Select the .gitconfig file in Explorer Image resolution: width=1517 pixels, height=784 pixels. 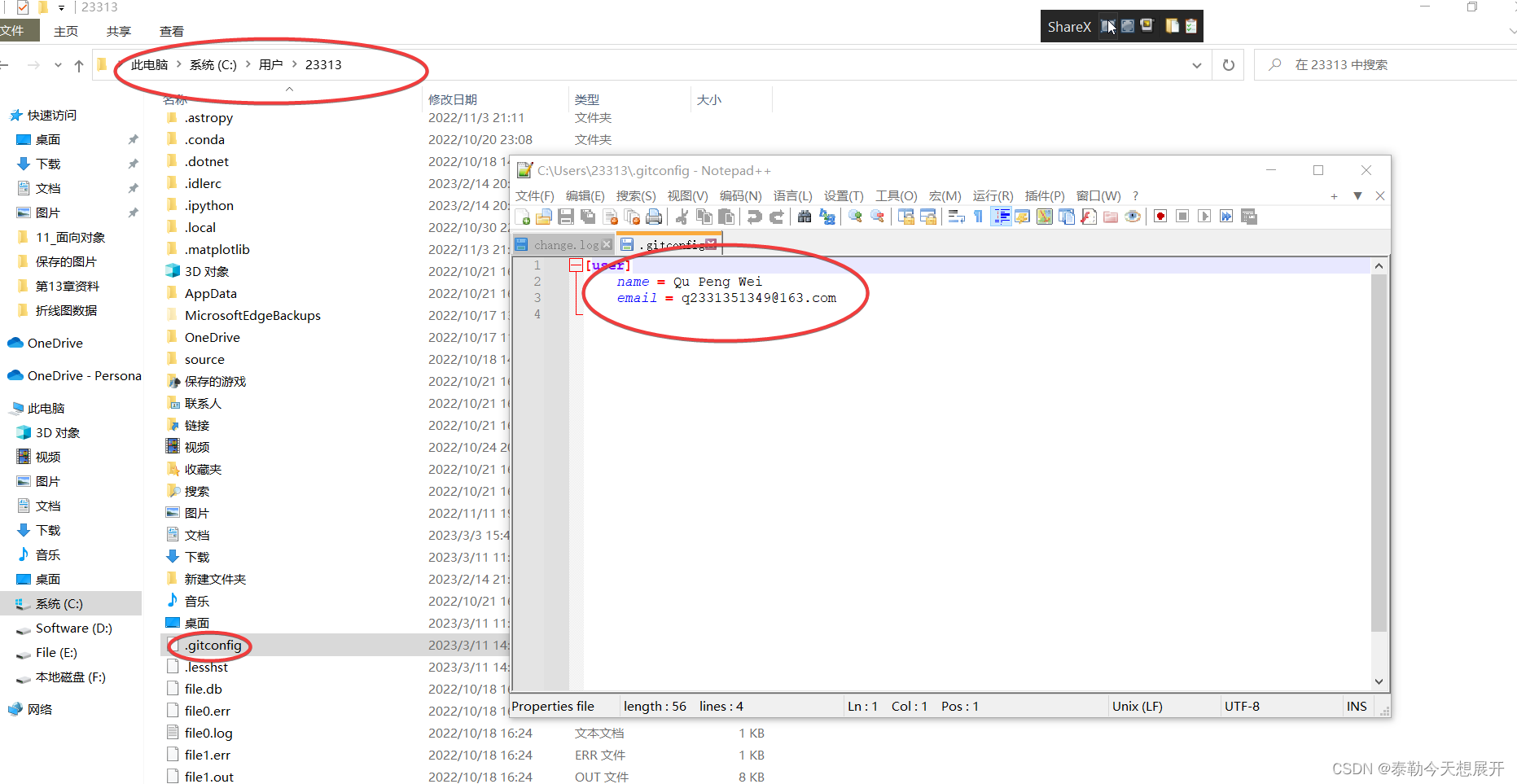[x=213, y=645]
